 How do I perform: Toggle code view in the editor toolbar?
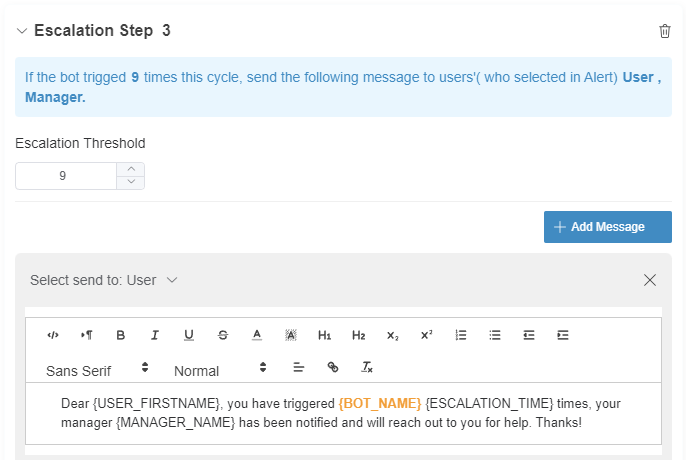tap(53, 335)
